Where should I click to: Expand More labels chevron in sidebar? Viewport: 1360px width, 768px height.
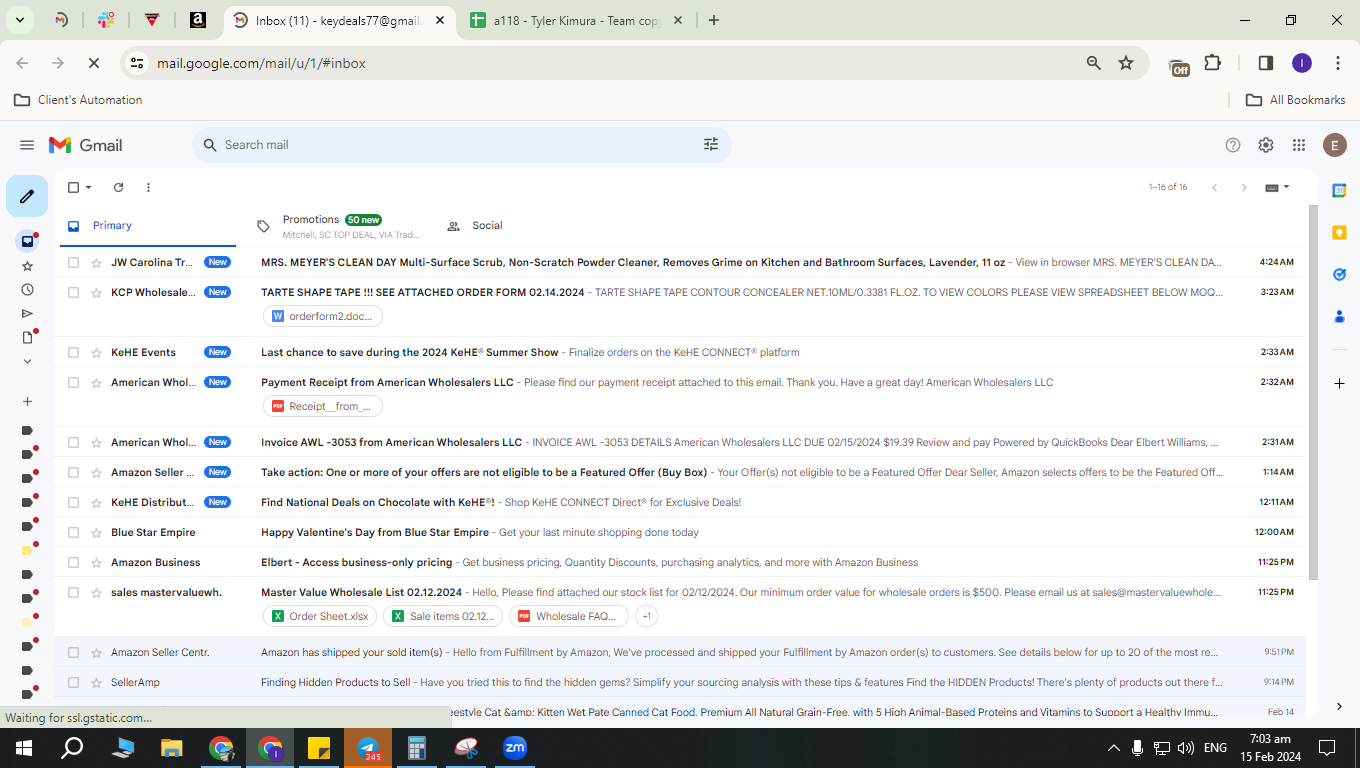click(x=27, y=362)
